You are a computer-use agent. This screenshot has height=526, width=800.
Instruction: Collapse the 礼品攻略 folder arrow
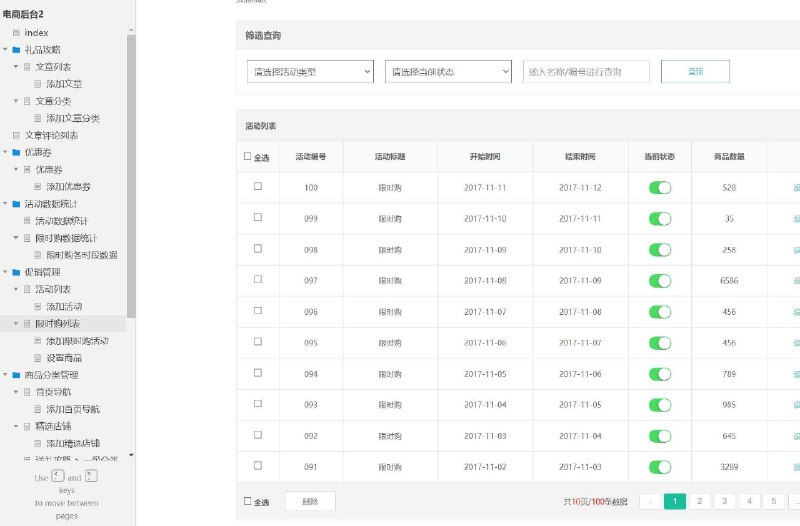click(5, 50)
